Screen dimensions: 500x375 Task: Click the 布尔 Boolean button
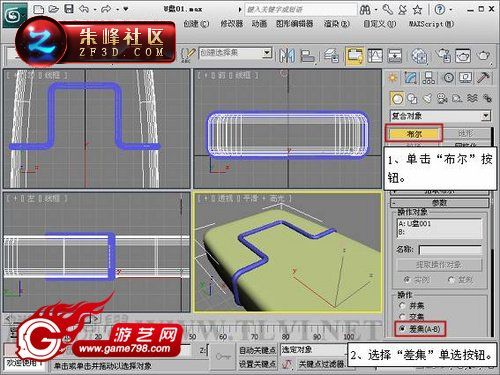(414, 134)
